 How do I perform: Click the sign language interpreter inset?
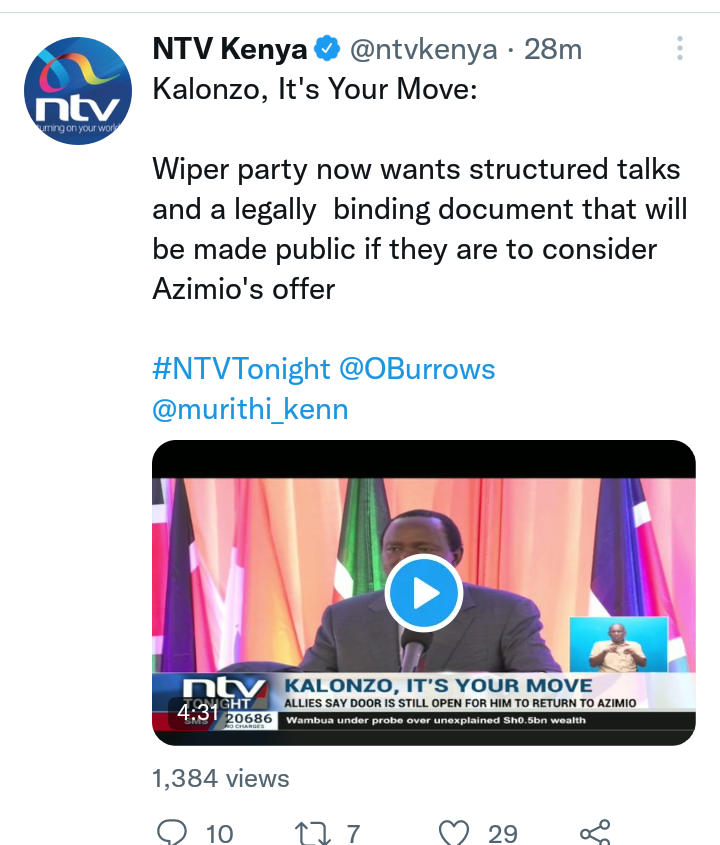point(619,645)
